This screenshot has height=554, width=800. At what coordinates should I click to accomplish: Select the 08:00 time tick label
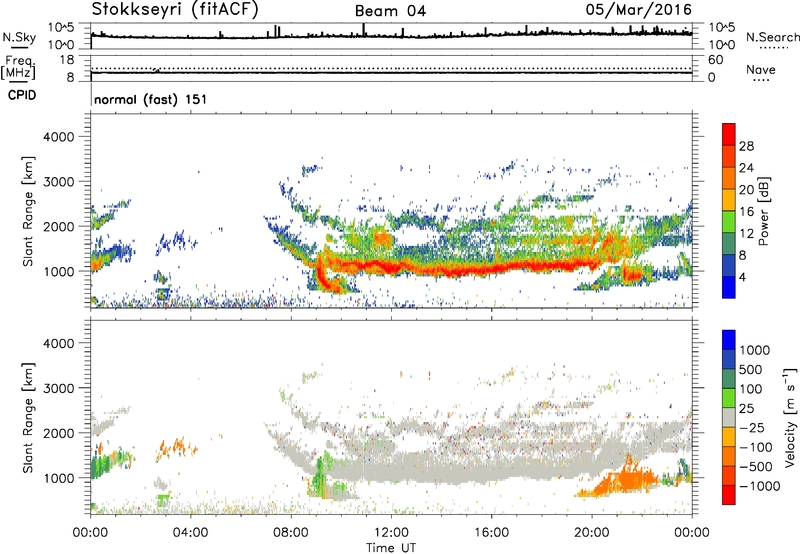click(291, 533)
